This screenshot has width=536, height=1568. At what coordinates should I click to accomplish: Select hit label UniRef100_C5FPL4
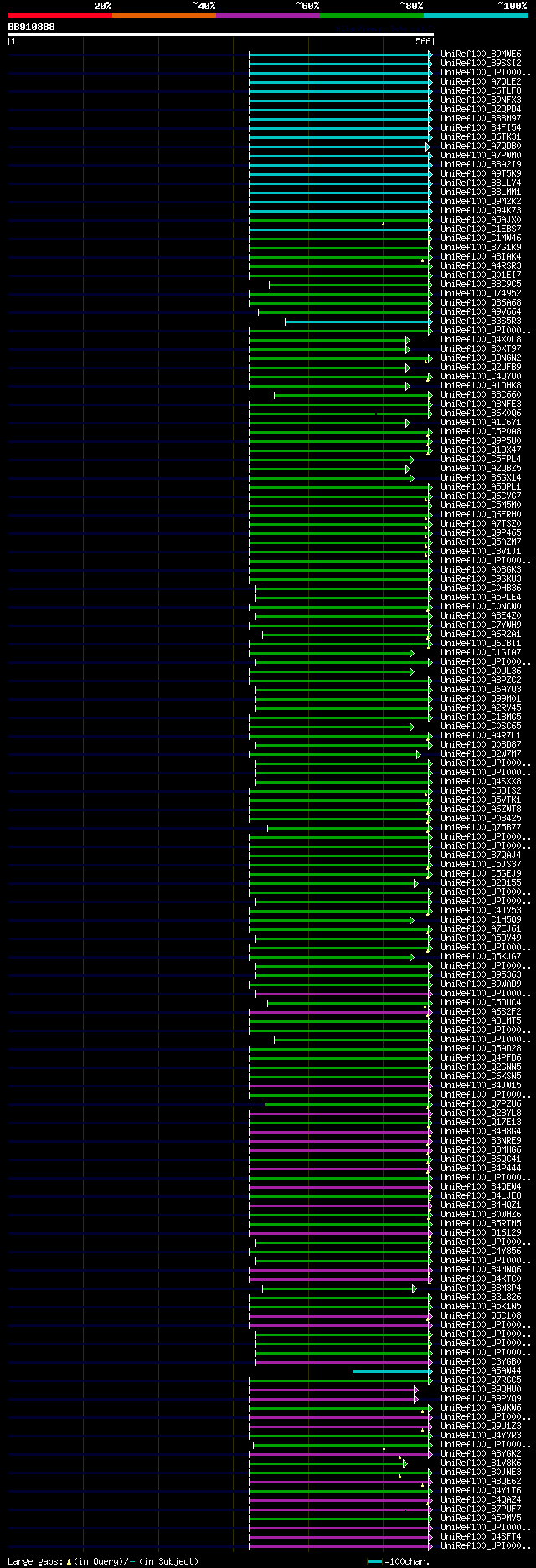[x=481, y=459]
